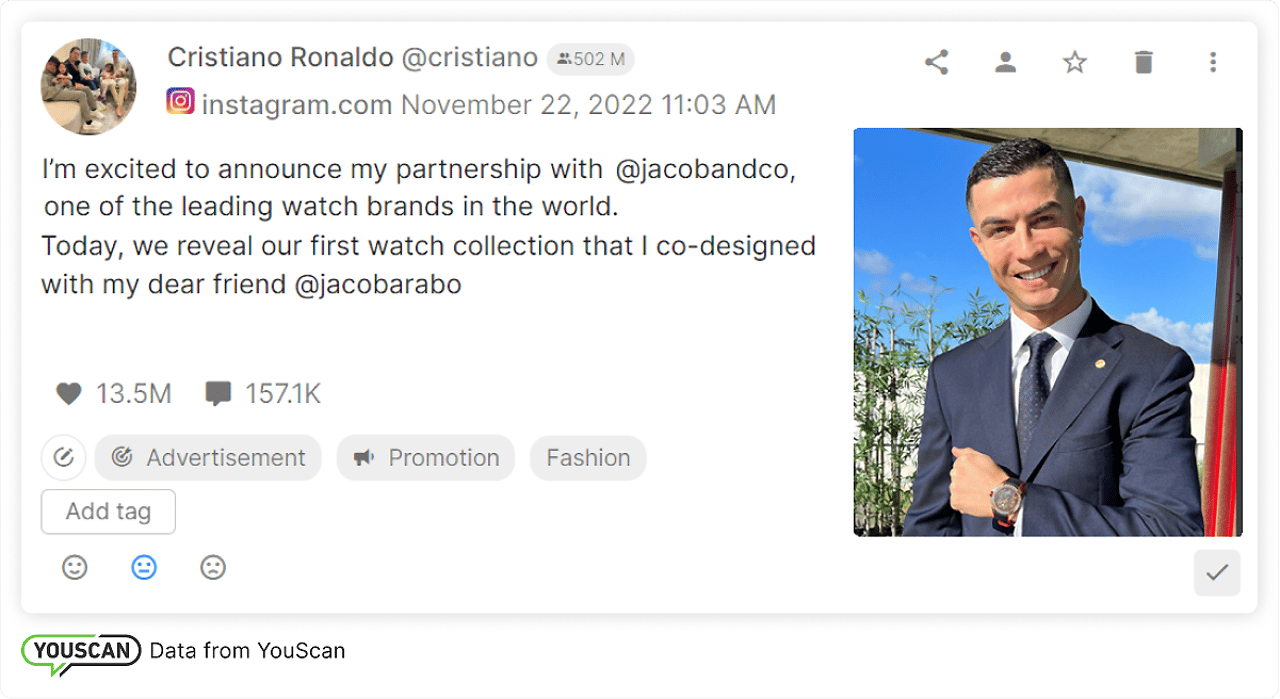The height and width of the screenshot is (699, 1280).
Task: Share the mention using the share icon
Action: (x=936, y=60)
